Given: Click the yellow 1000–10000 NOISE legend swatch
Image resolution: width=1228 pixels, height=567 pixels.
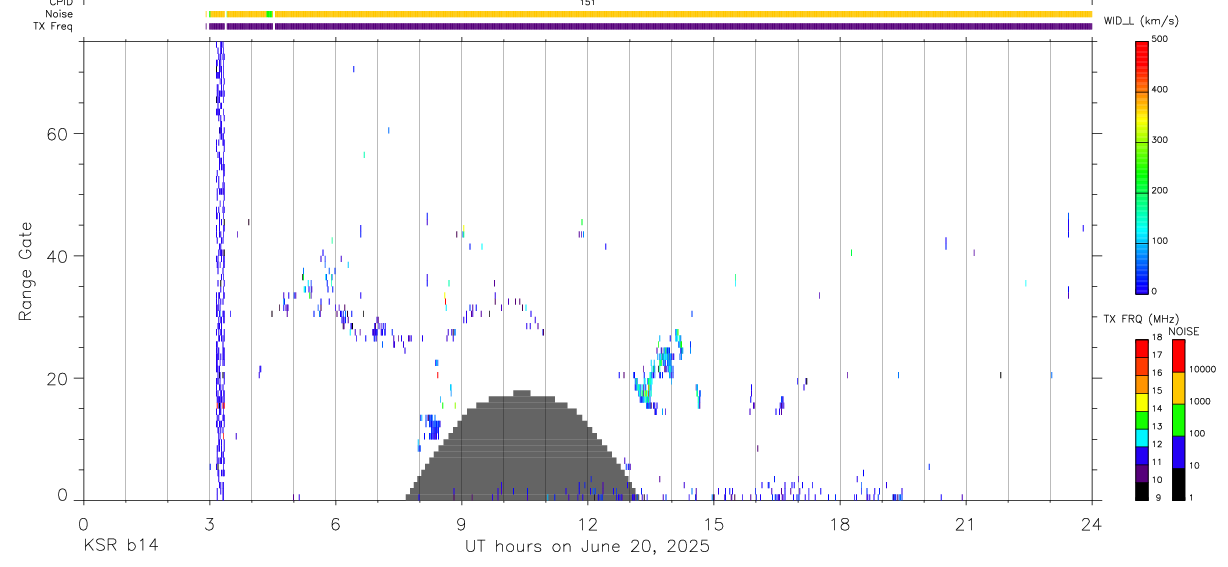Looking at the screenshot, I should click(x=1177, y=388).
